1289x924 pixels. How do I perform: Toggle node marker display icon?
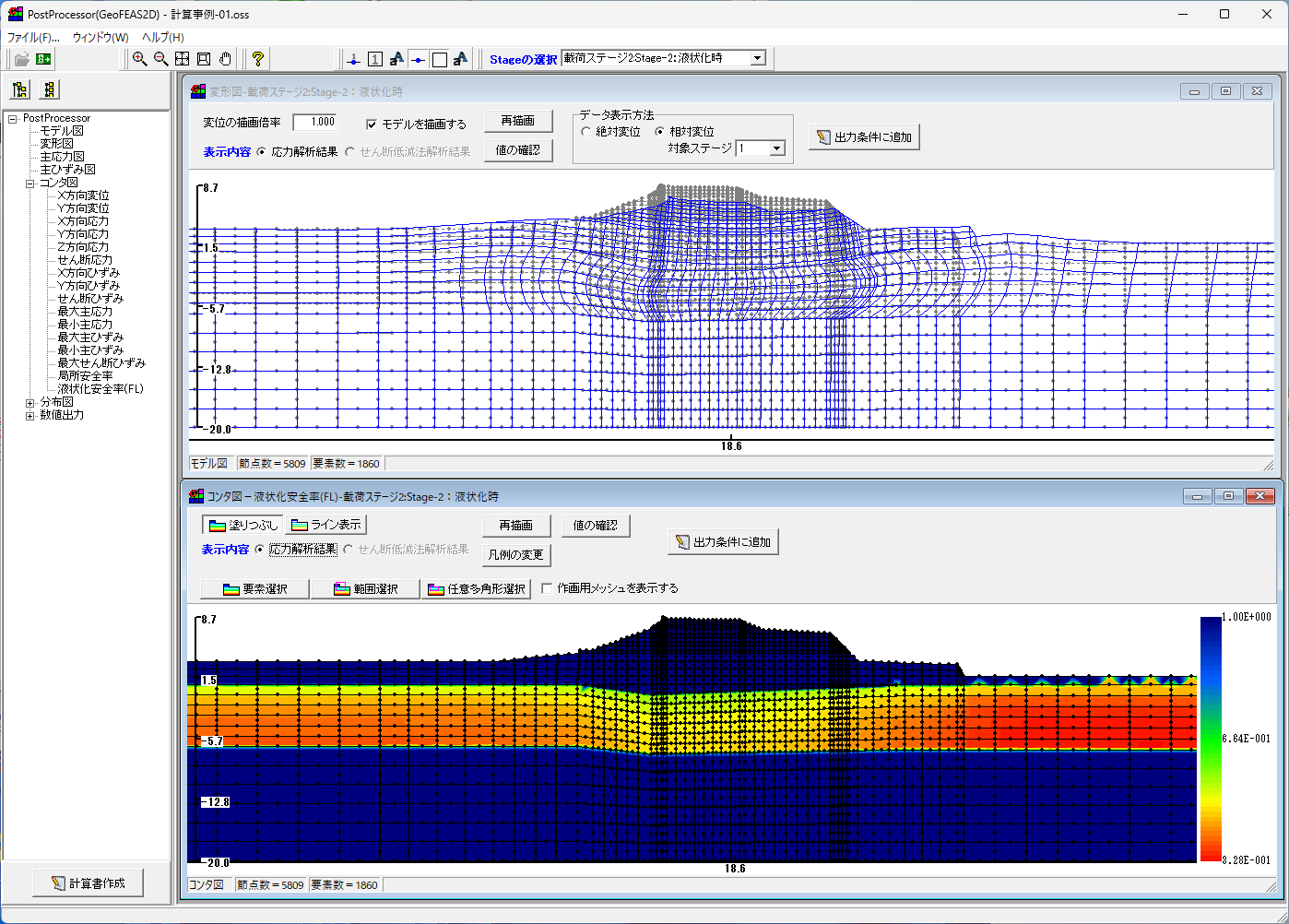click(419, 59)
